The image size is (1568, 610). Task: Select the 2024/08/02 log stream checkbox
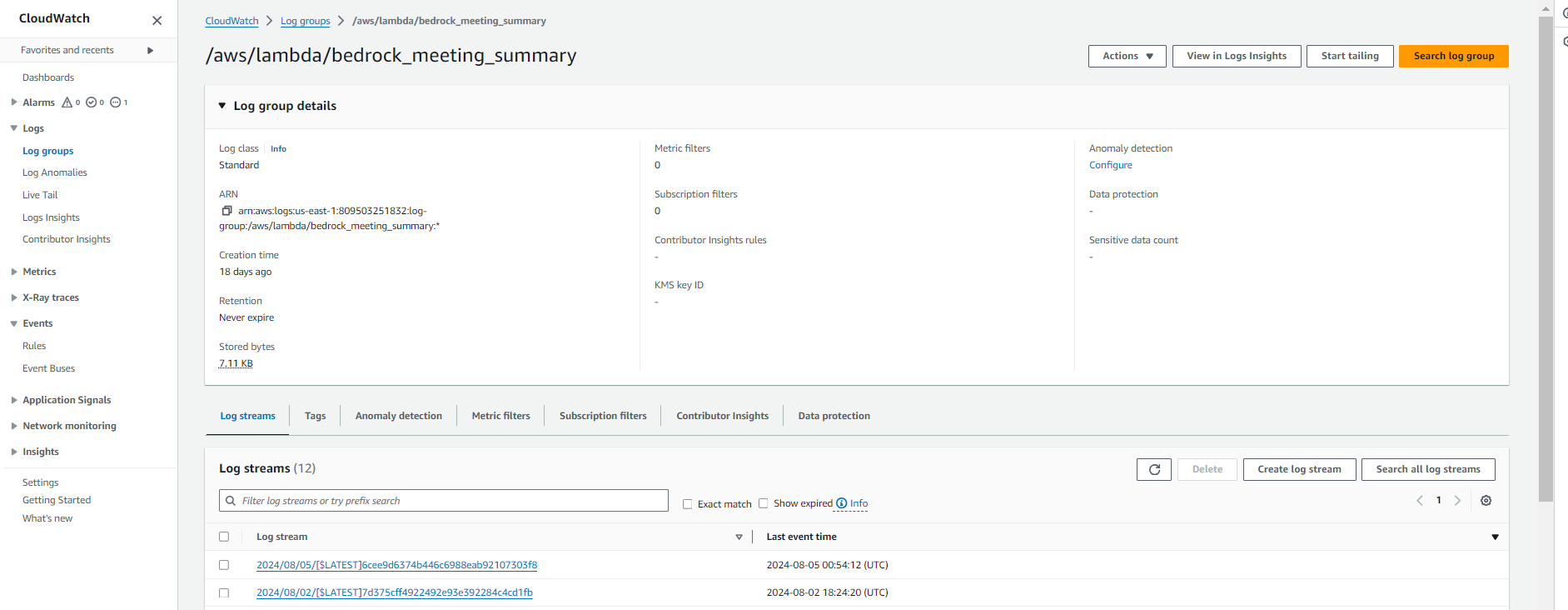point(224,593)
